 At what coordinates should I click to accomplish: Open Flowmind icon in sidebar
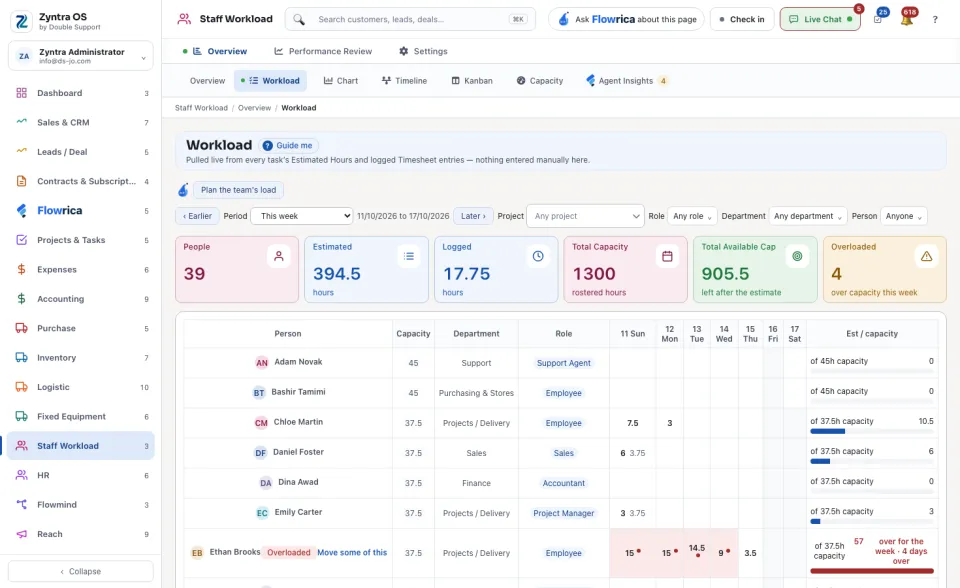[21, 504]
